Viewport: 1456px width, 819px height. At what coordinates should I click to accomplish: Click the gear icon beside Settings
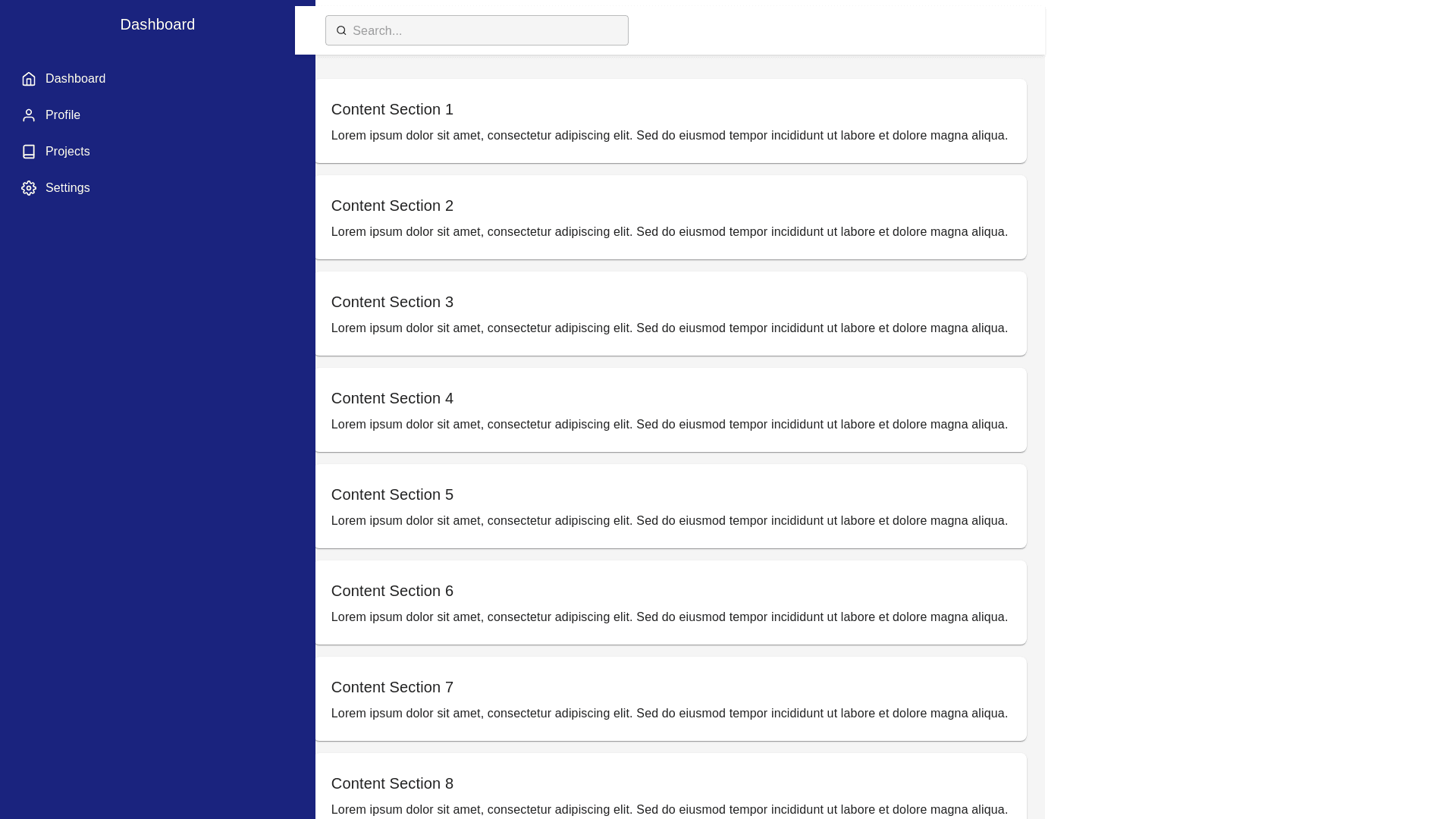[x=29, y=188]
